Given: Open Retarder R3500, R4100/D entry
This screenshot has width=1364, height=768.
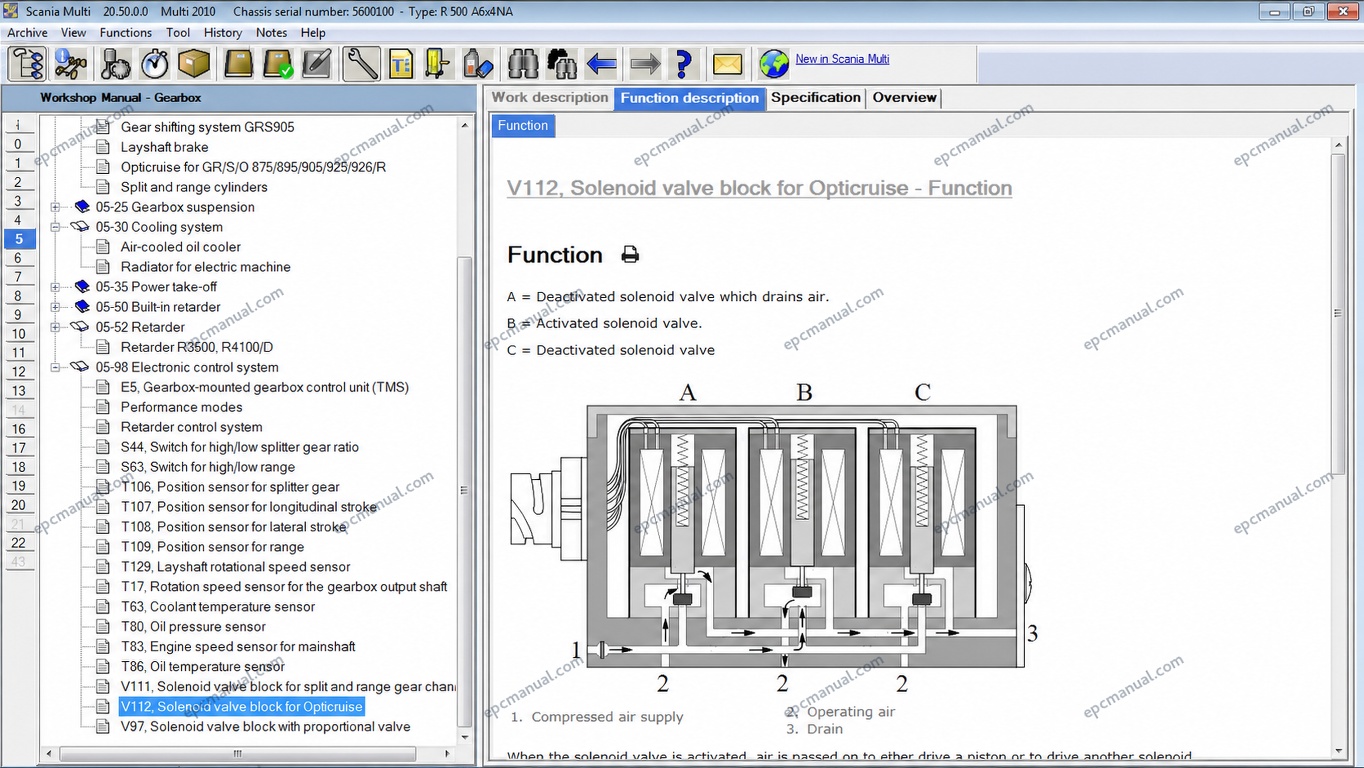Looking at the screenshot, I should click(x=196, y=347).
